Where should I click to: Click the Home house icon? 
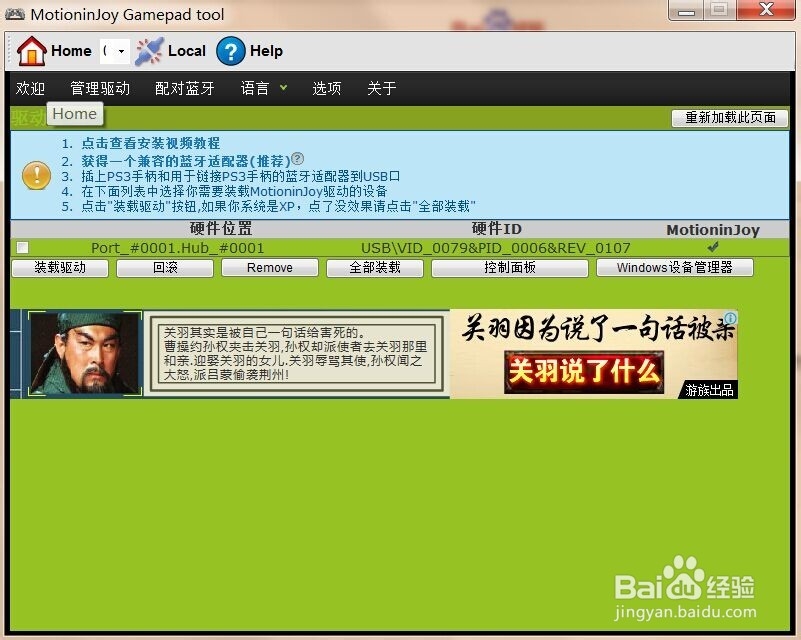(x=31, y=51)
